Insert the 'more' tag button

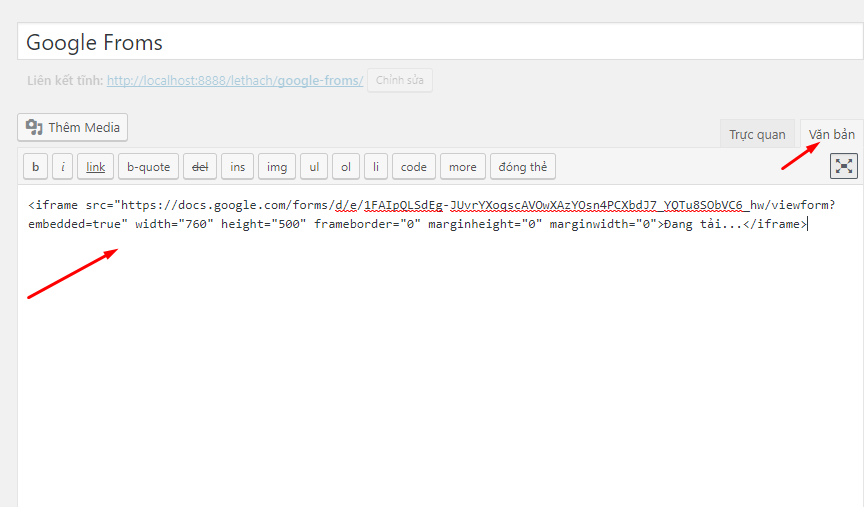[x=462, y=167]
